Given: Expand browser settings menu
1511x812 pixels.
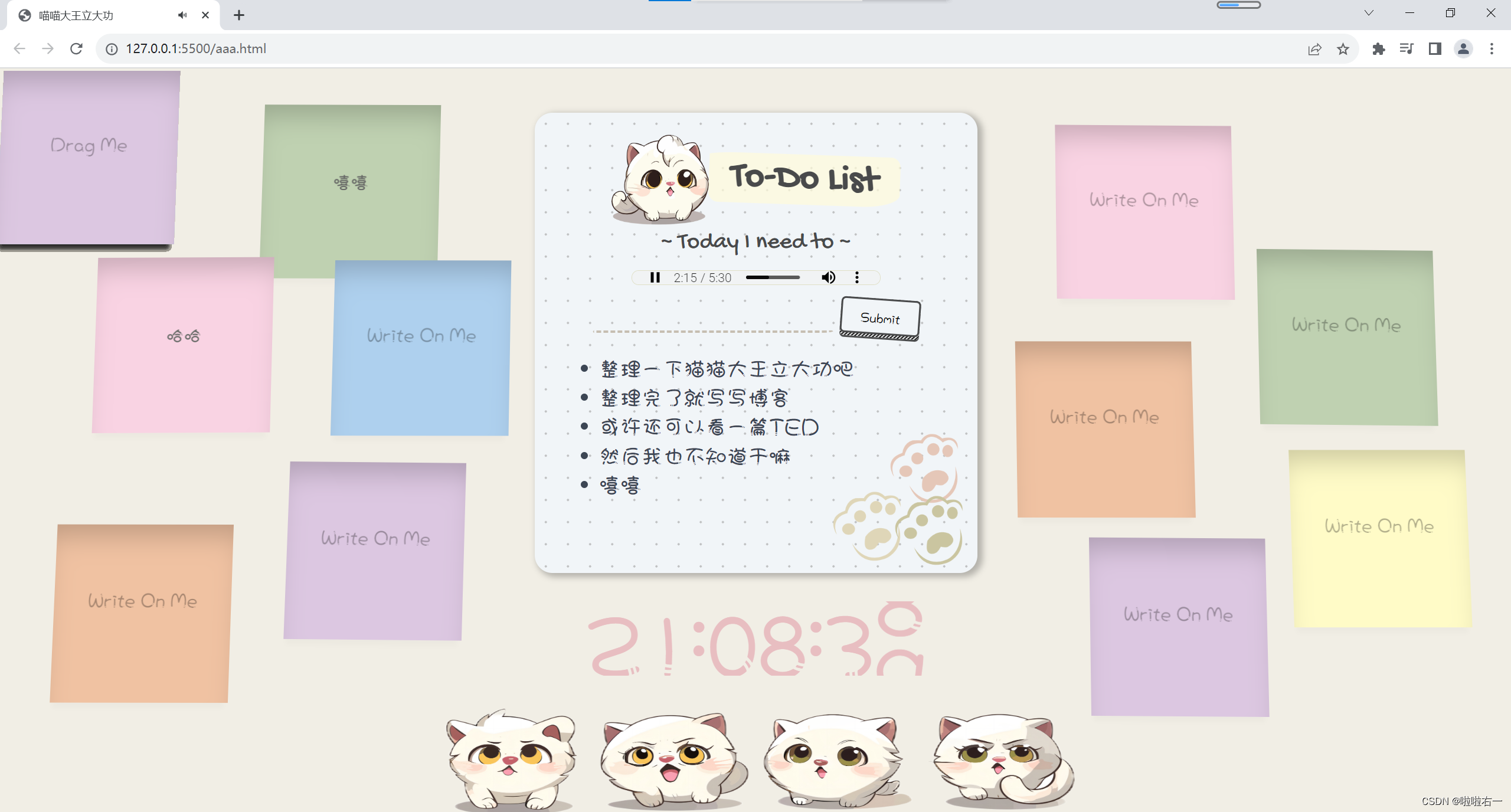Looking at the screenshot, I should tap(1492, 48).
